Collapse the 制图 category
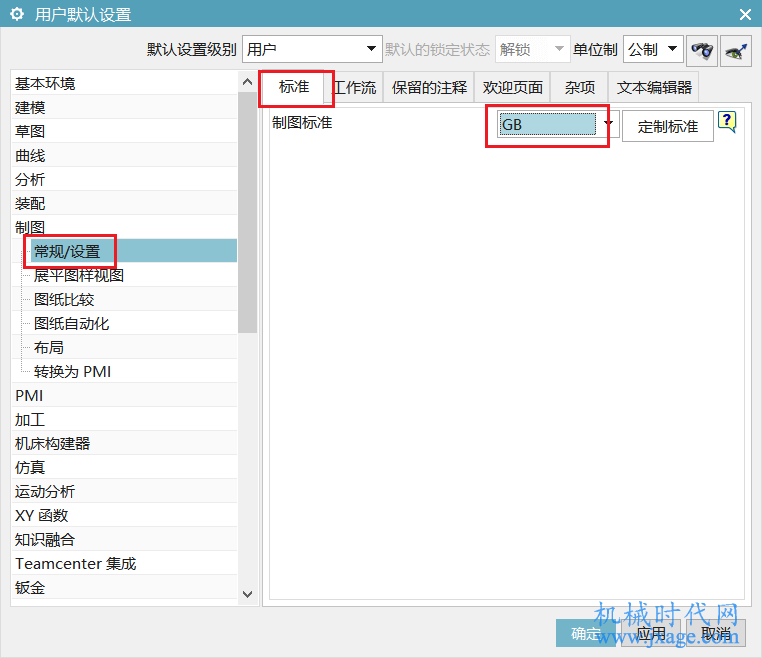762x658 pixels. [x=124, y=227]
